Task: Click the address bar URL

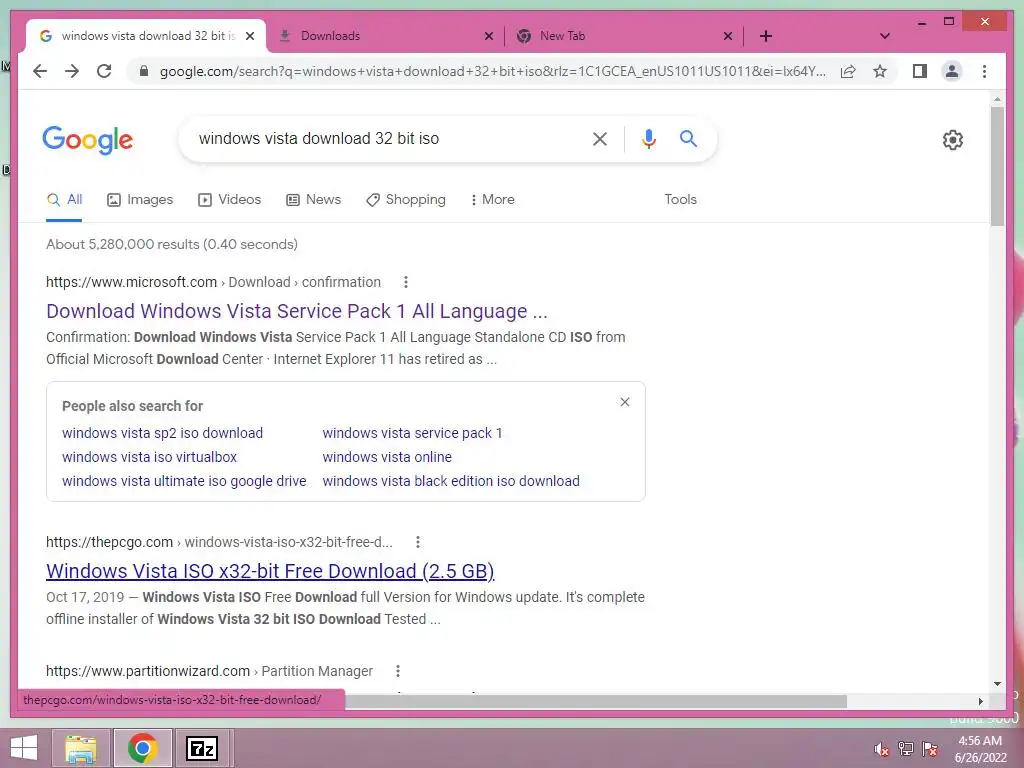Action: coord(492,71)
